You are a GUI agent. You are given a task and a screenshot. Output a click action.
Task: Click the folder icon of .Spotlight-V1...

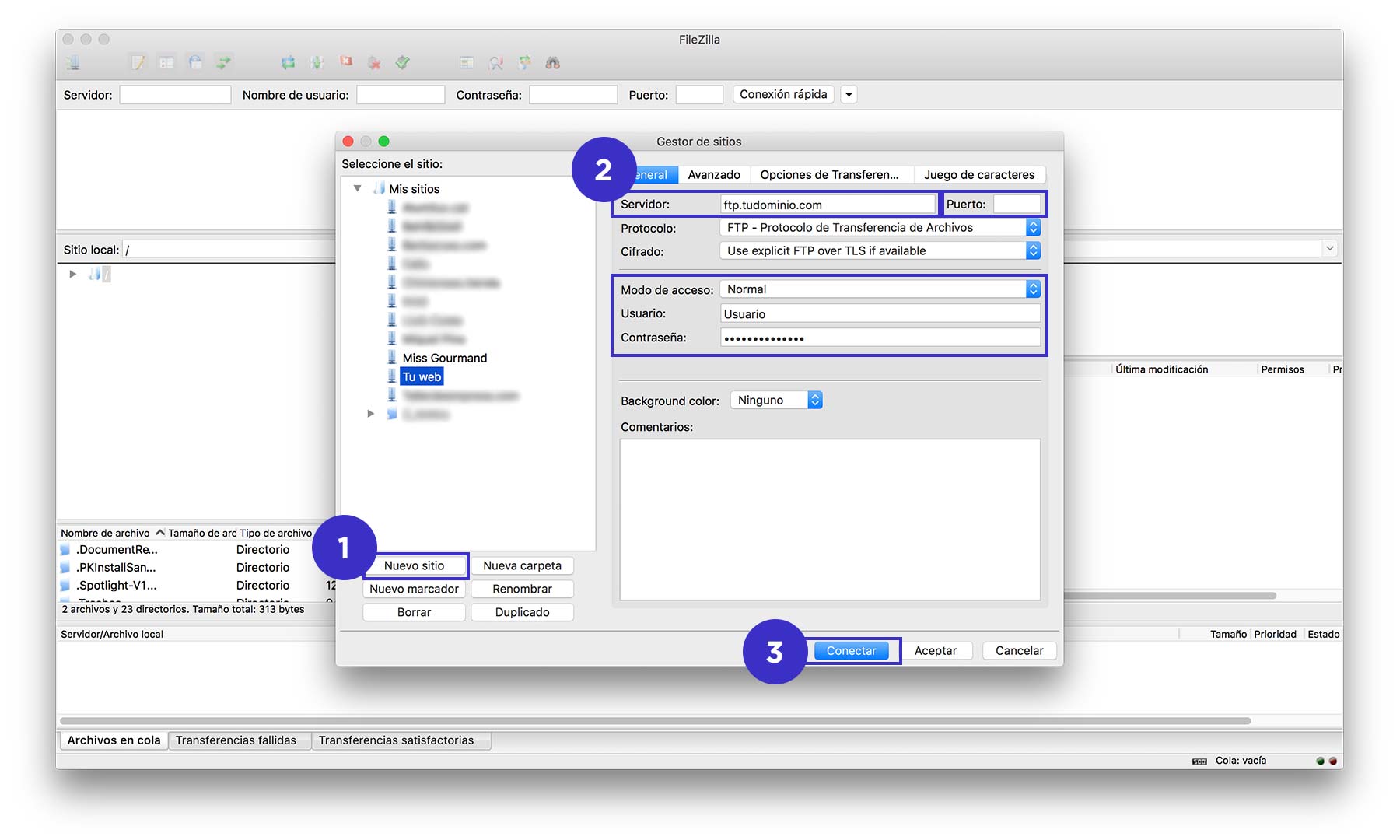tap(65, 586)
